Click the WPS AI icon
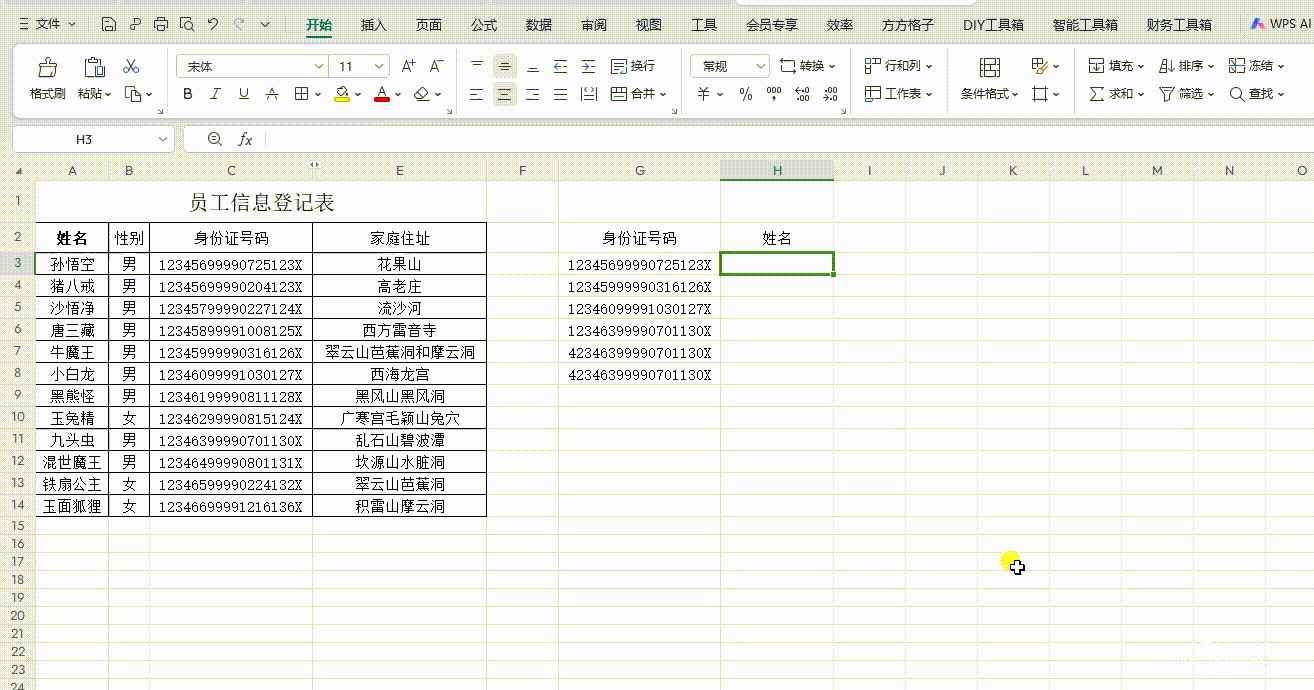 coord(1259,24)
